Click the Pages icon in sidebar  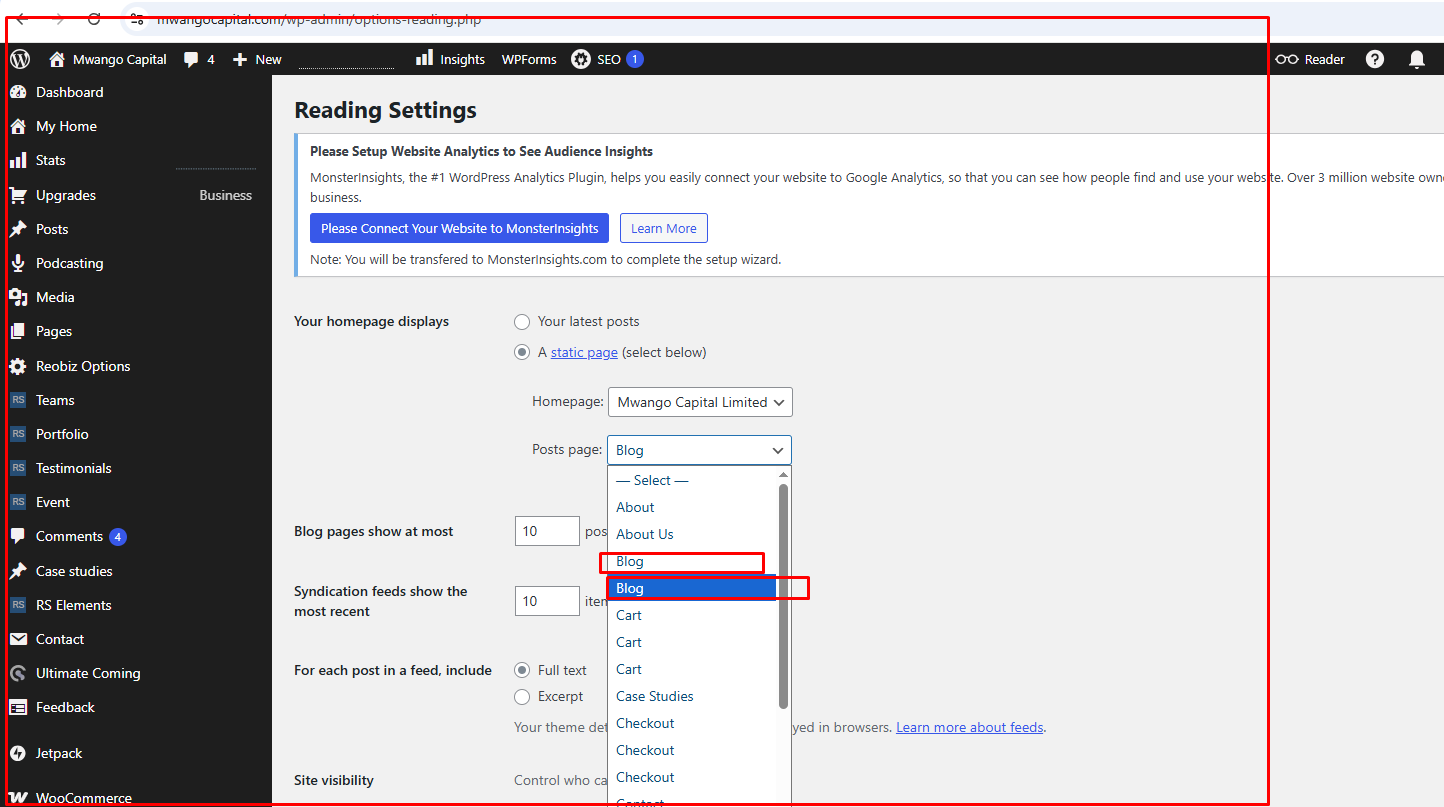pos(18,331)
